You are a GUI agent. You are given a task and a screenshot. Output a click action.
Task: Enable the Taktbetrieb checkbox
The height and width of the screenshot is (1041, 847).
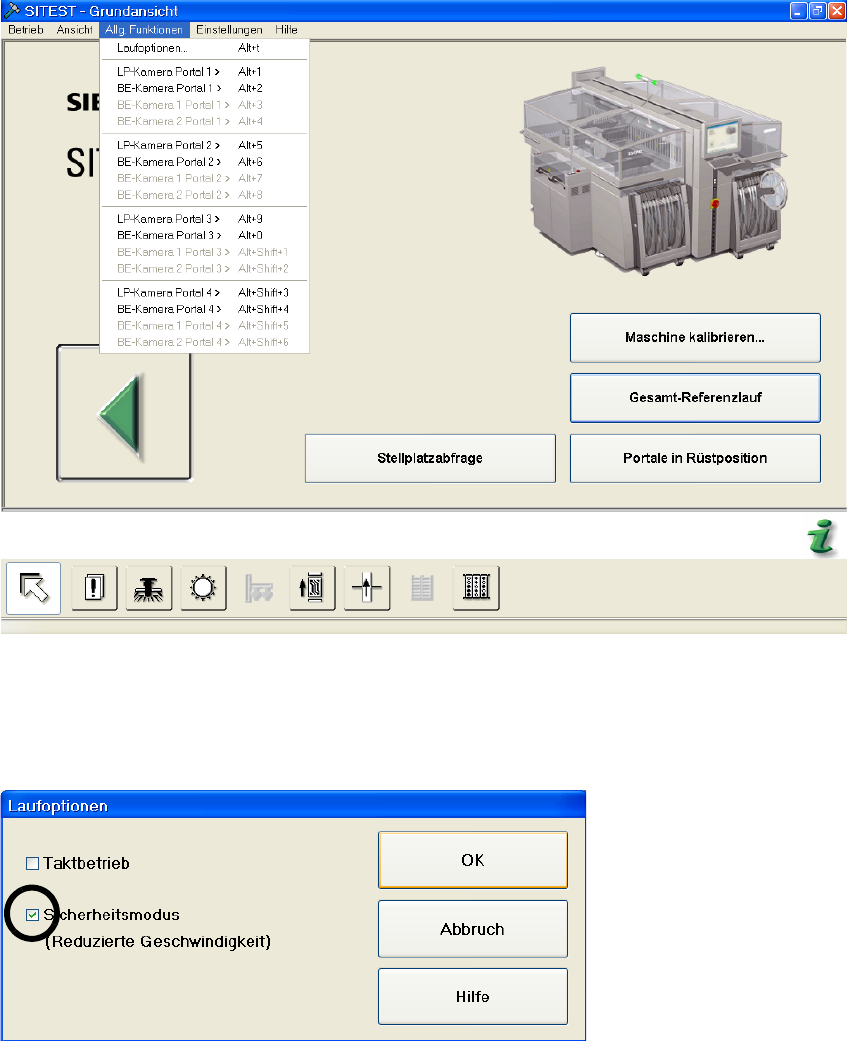(33, 863)
